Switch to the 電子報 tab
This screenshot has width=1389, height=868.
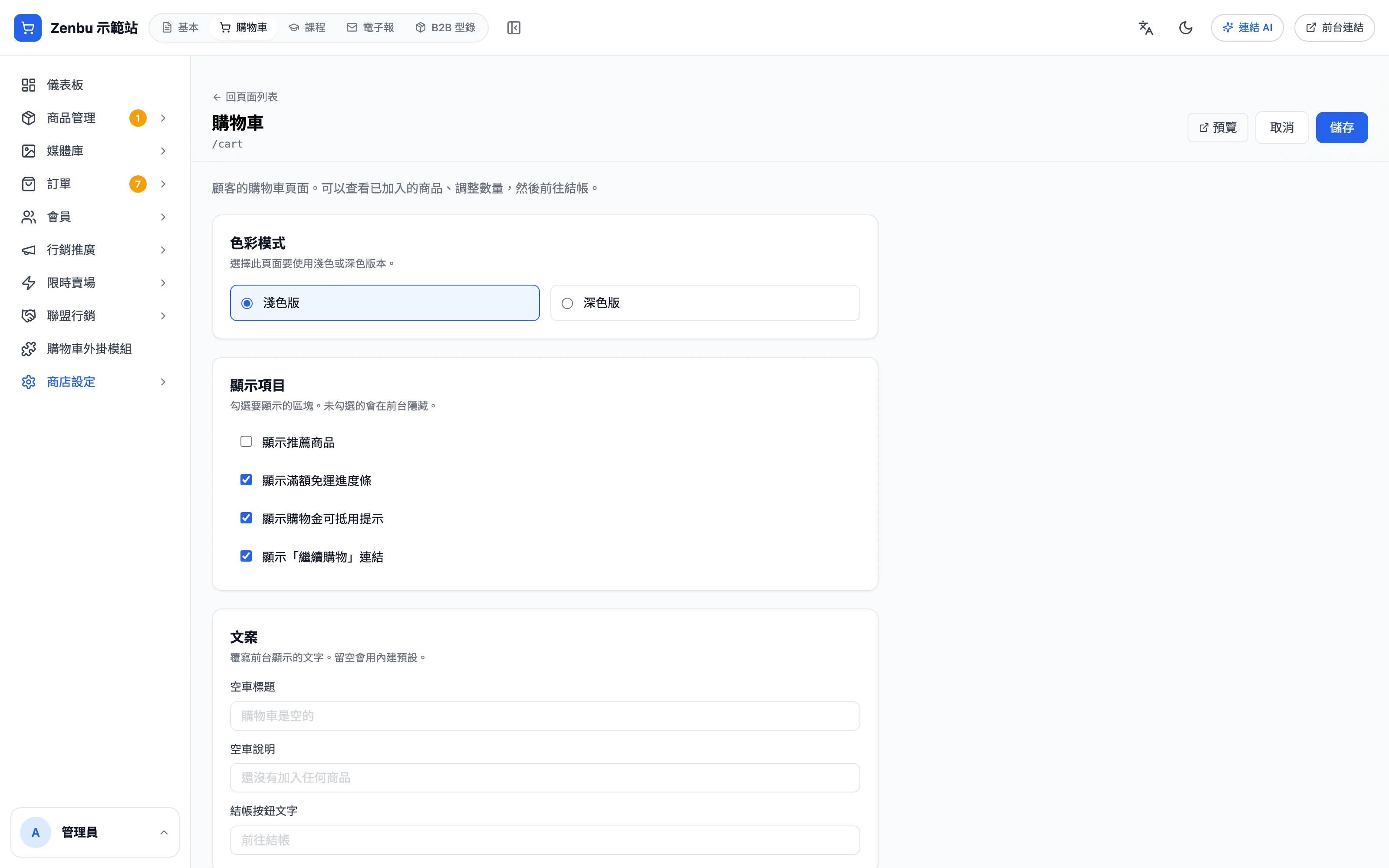[370, 27]
